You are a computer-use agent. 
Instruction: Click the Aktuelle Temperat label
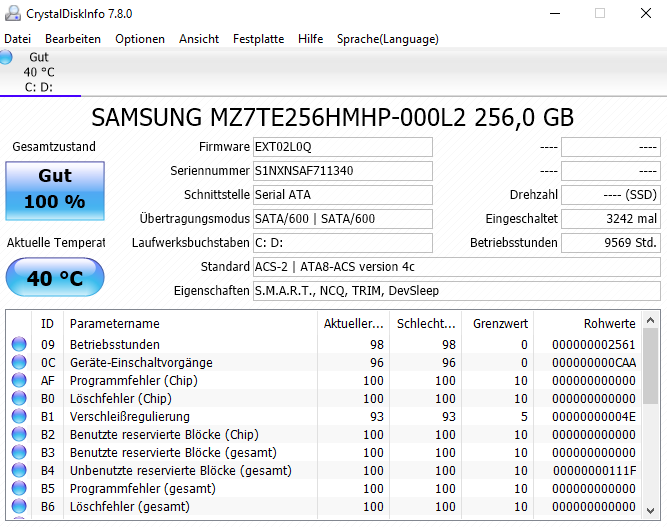(56, 242)
